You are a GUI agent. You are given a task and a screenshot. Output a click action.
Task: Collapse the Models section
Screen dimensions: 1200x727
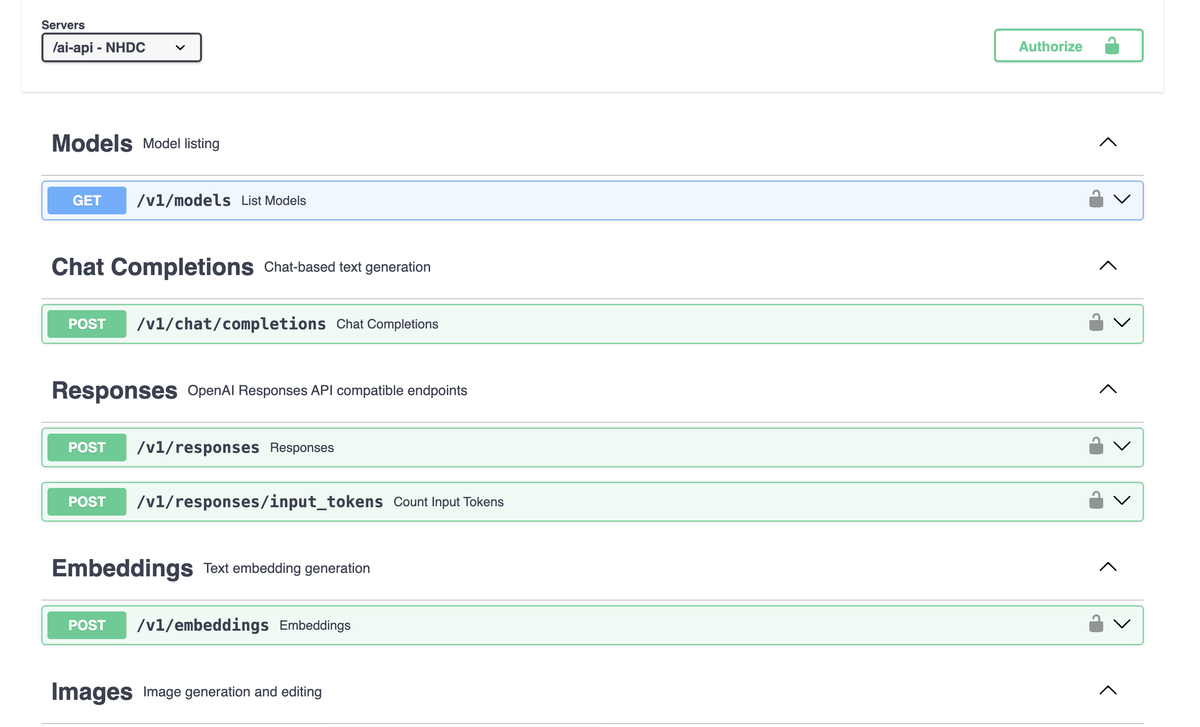(1108, 142)
